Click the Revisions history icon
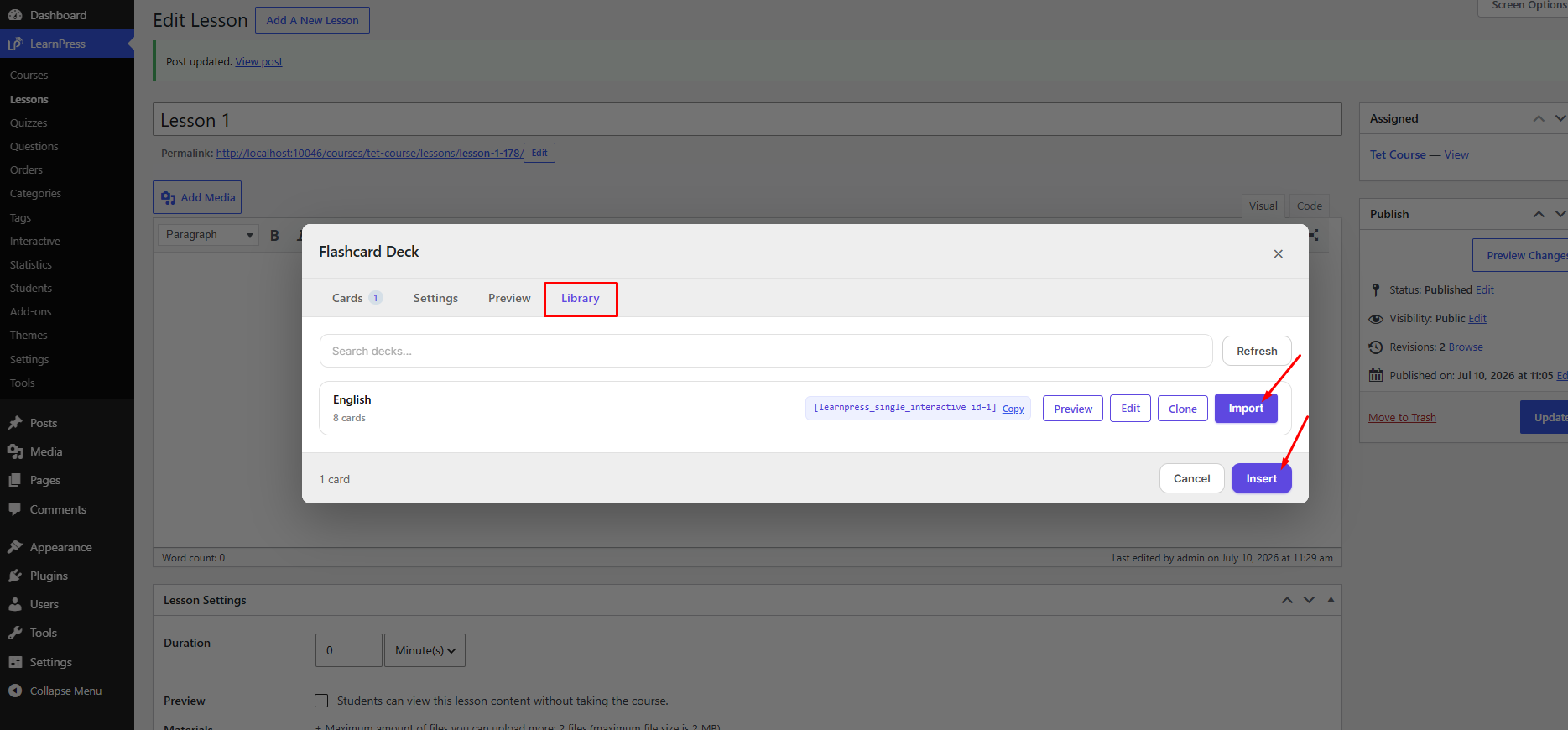 click(x=1376, y=347)
